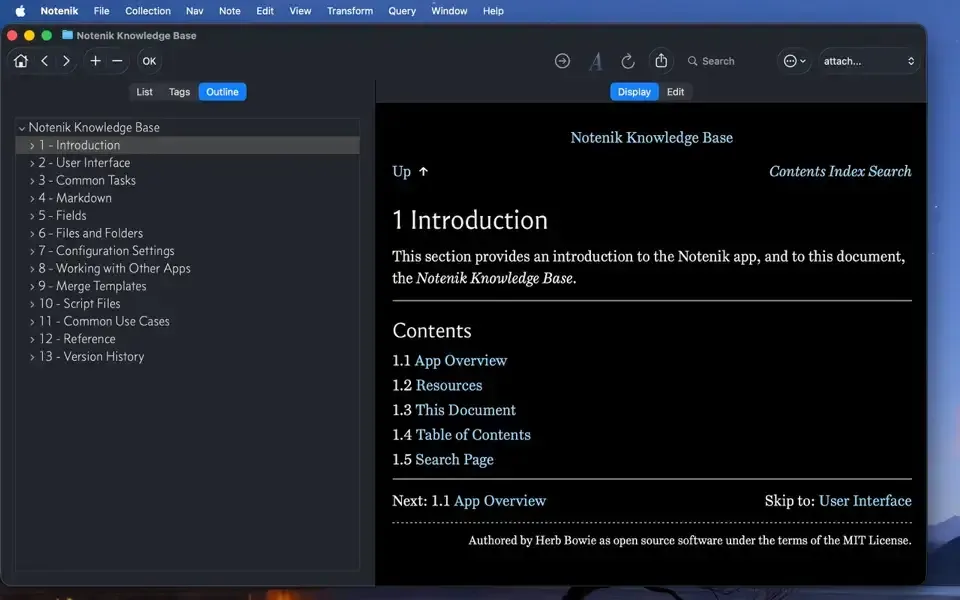Select the 12 - Reference outline row
Viewport: 960px width, 600px height.
(187, 339)
